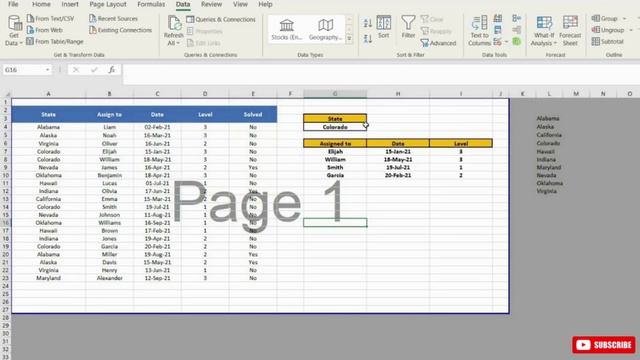Screen dimensions: 640x360
Task: Sort A to Z ascending
Action: click(368, 23)
